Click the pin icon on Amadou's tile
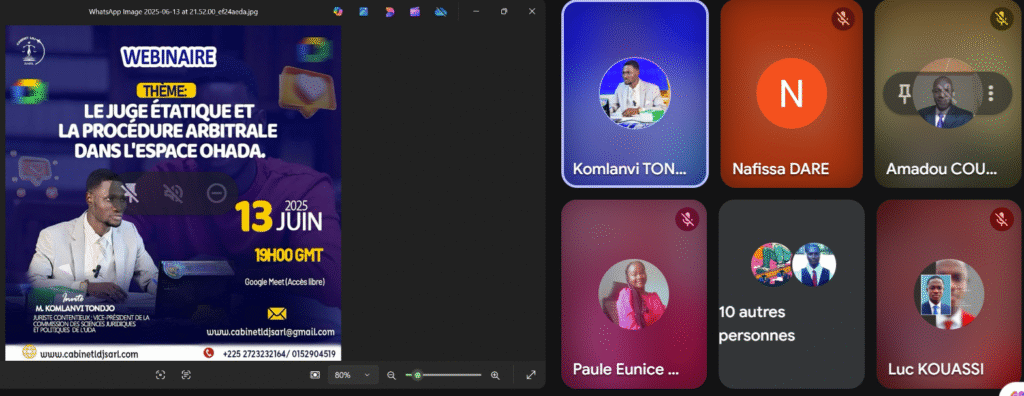This screenshot has width=1024, height=396. 904,94
